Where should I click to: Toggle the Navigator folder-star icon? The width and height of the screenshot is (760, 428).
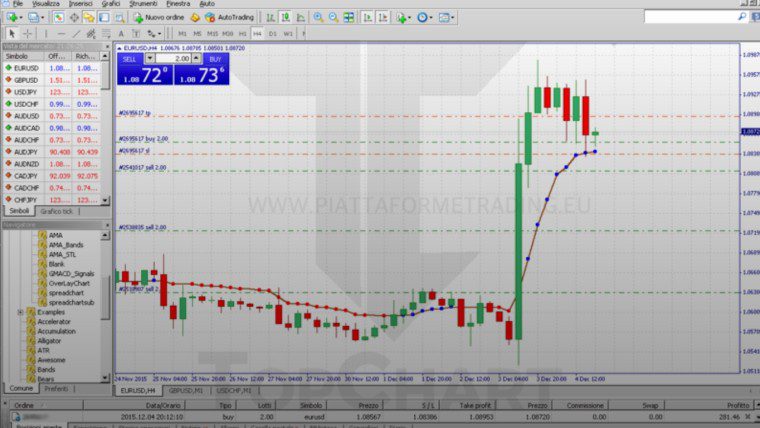[89, 18]
